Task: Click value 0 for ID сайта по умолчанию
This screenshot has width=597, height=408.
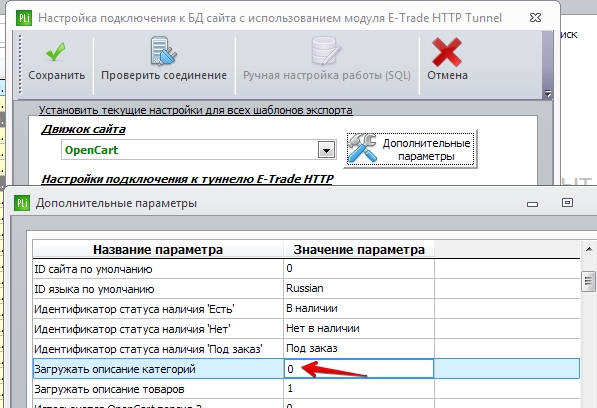Action: click(x=359, y=269)
